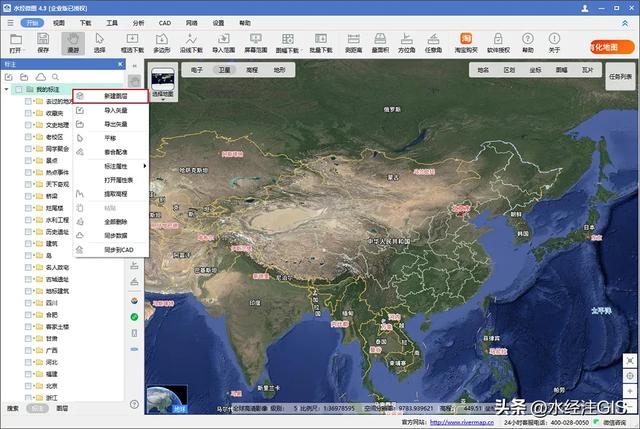The width and height of the screenshot is (640, 429).
Task: Click the 任务列表 button
Action: pos(620,76)
